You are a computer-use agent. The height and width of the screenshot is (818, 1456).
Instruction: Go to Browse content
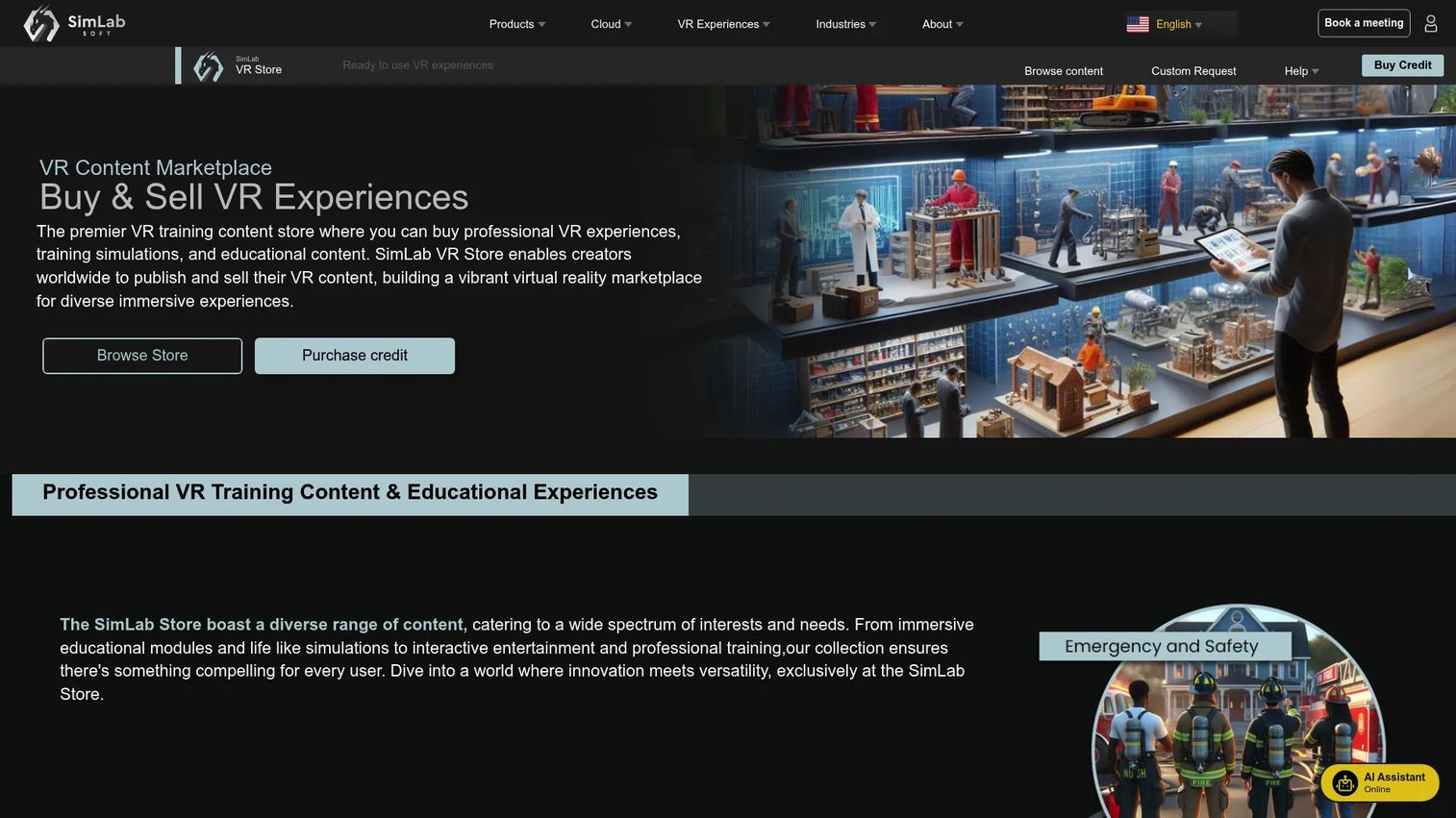1064,71
